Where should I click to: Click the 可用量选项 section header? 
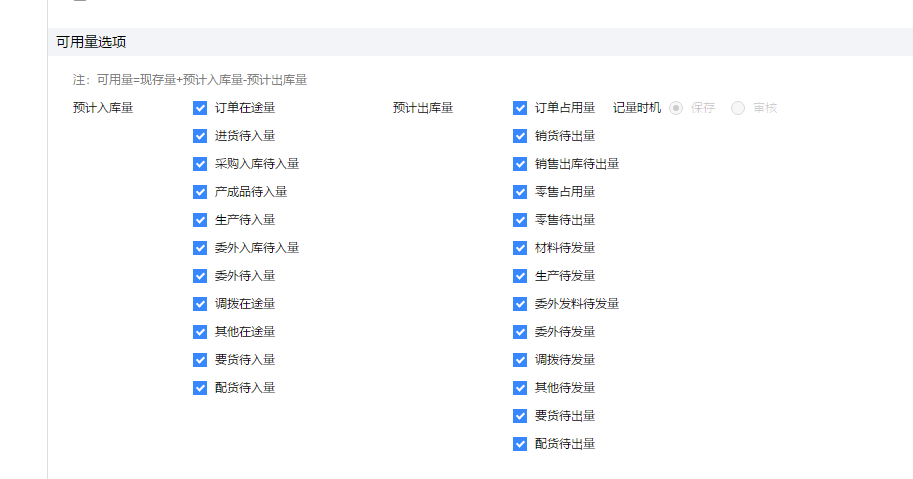pyautogui.click(x=91, y=42)
